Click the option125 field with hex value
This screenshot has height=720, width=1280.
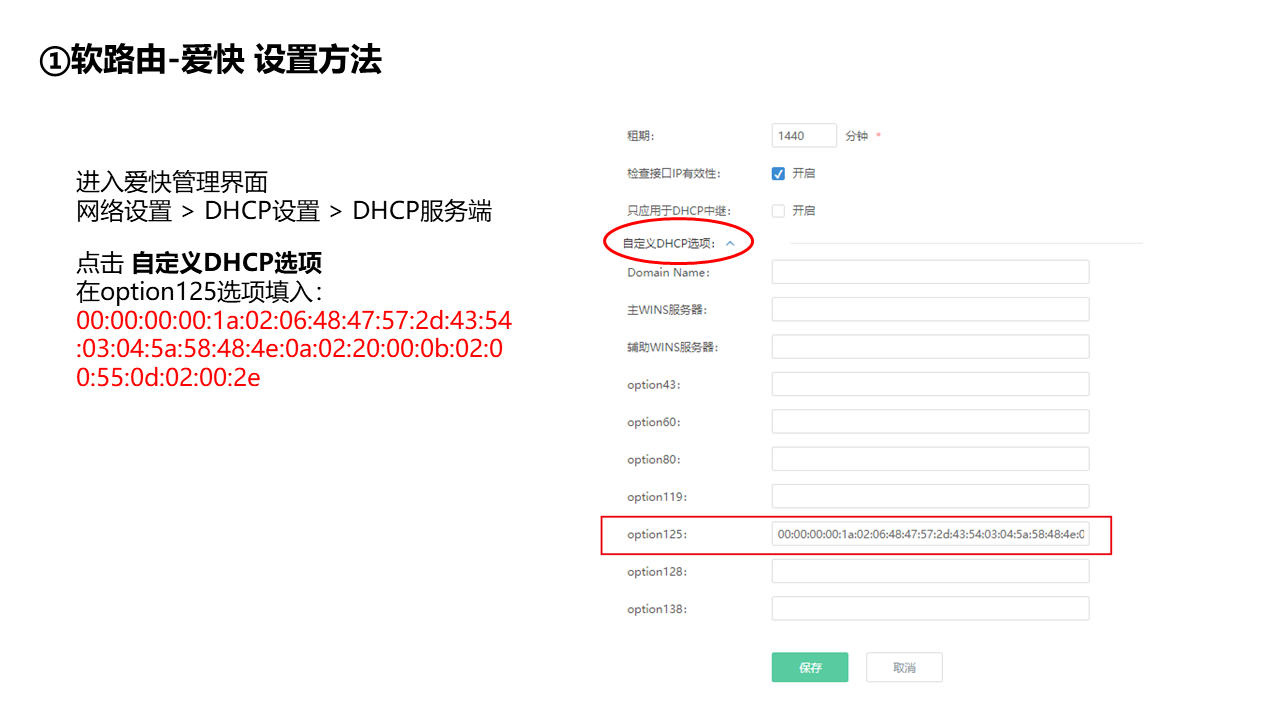930,535
